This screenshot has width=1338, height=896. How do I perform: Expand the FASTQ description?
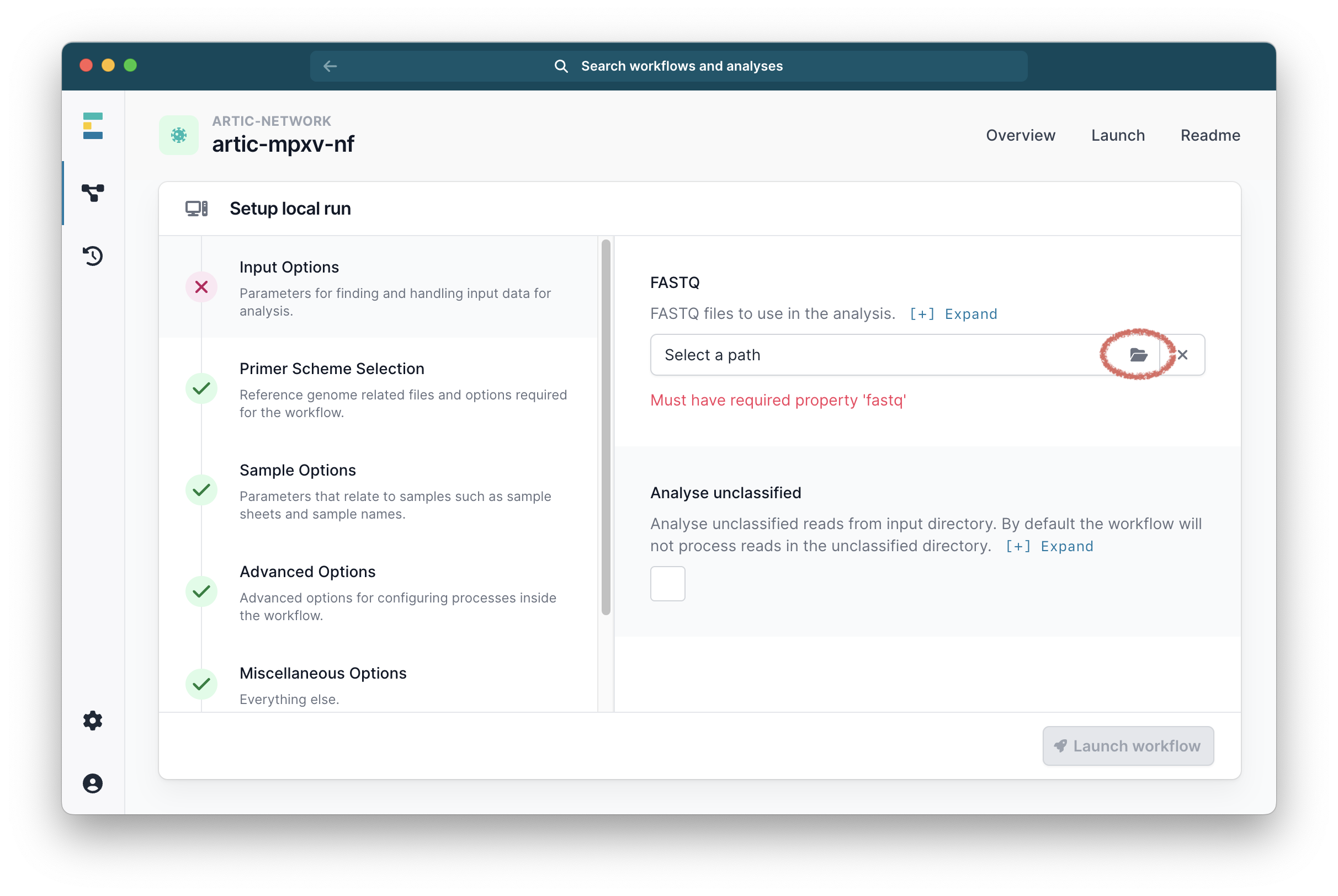tap(953, 314)
